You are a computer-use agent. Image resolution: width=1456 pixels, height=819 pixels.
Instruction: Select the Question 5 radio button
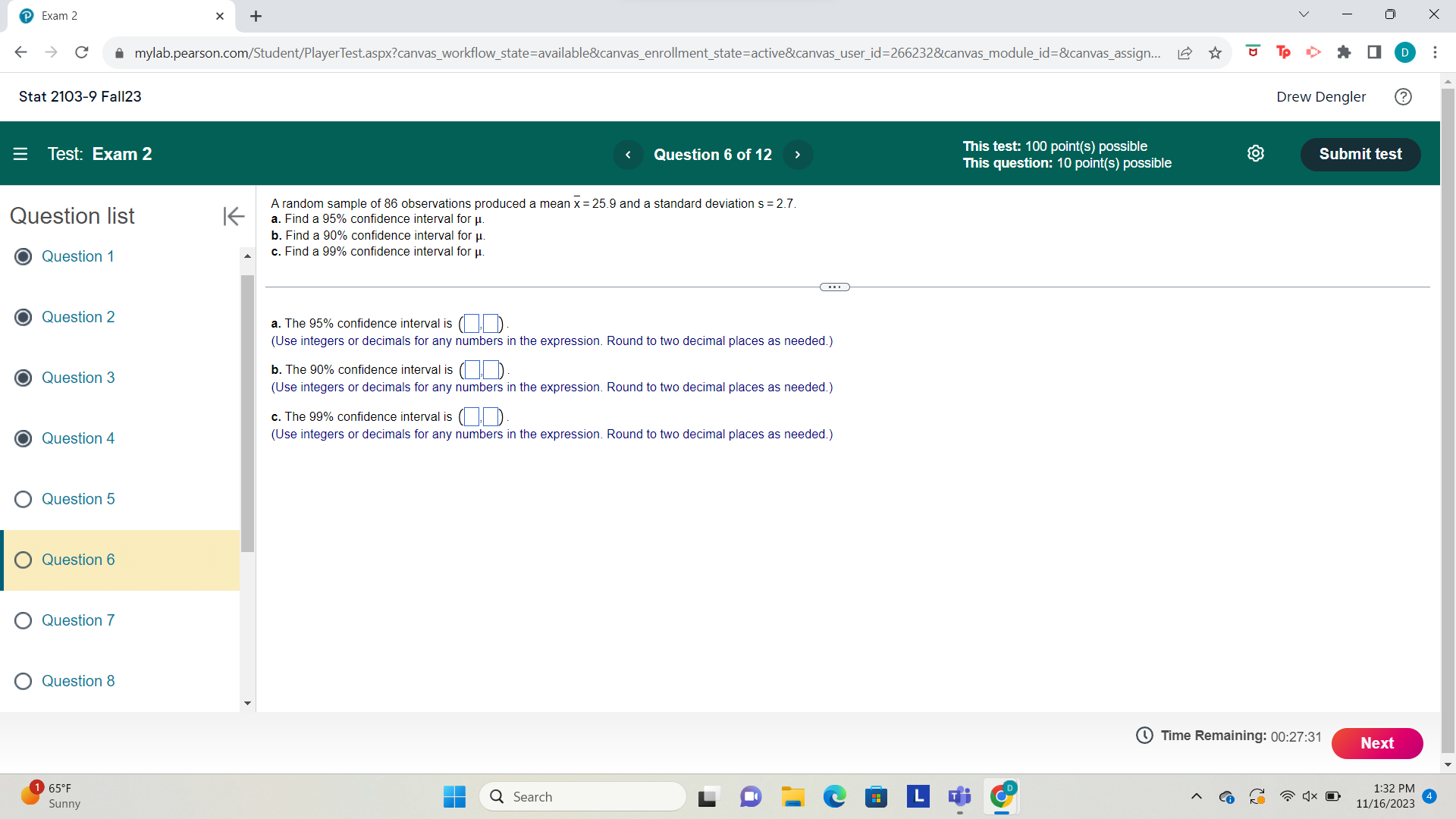click(x=23, y=499)
